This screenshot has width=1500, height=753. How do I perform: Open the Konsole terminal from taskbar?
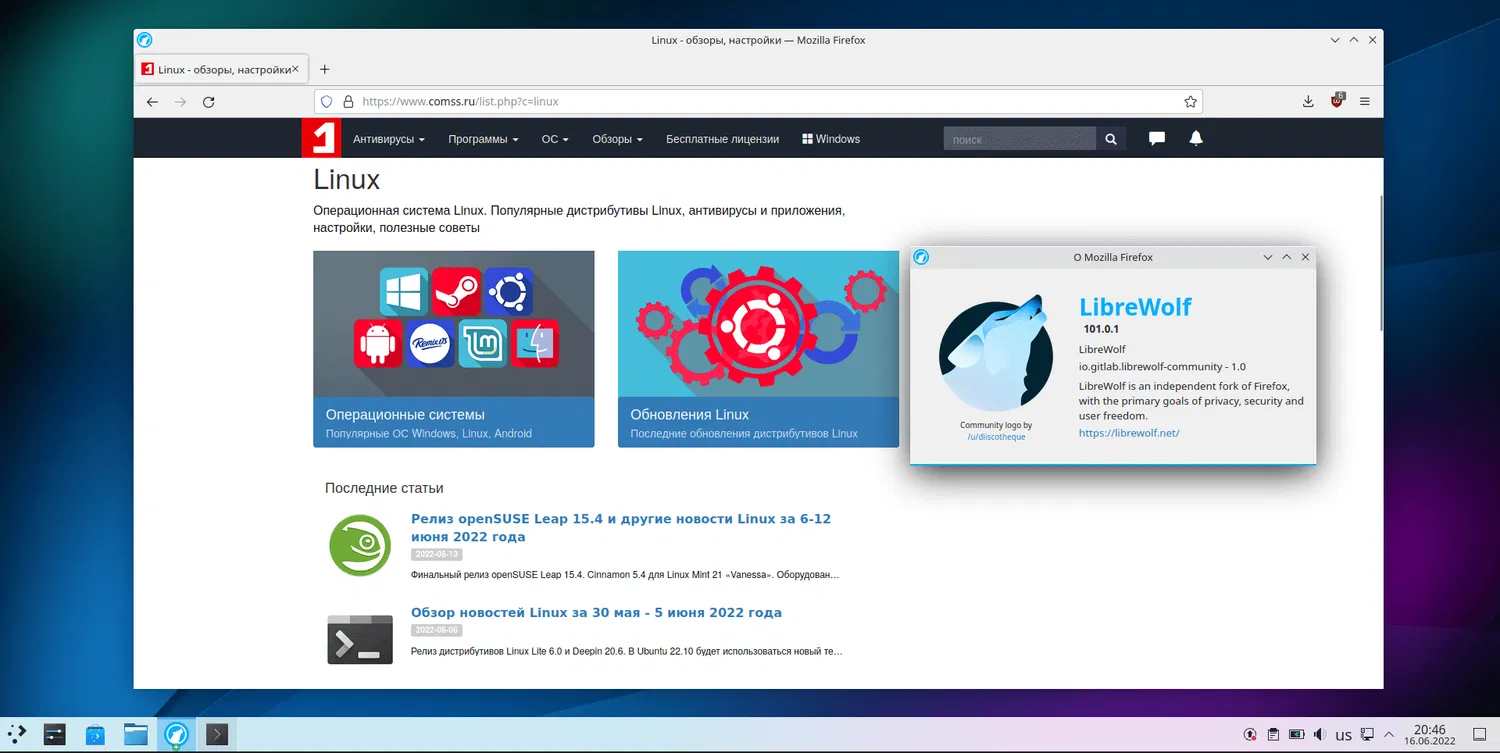click(217, 735)
